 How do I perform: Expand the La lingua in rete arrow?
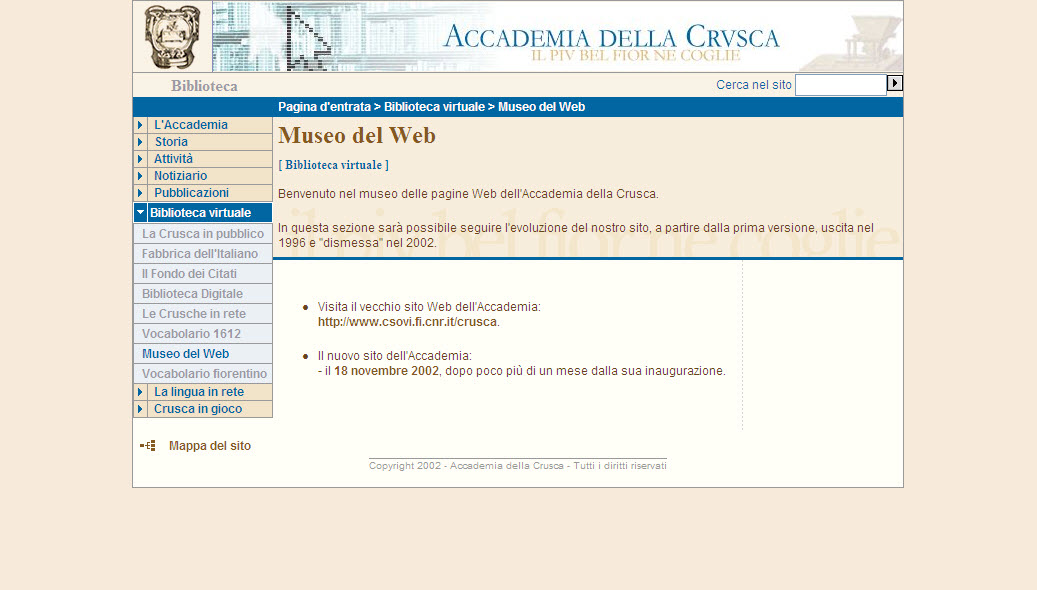tap(140, 392)
